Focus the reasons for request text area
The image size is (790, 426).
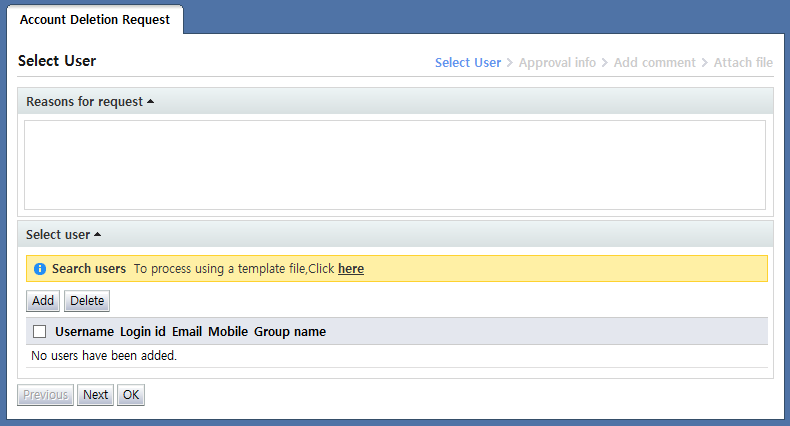tap(395, 165)
